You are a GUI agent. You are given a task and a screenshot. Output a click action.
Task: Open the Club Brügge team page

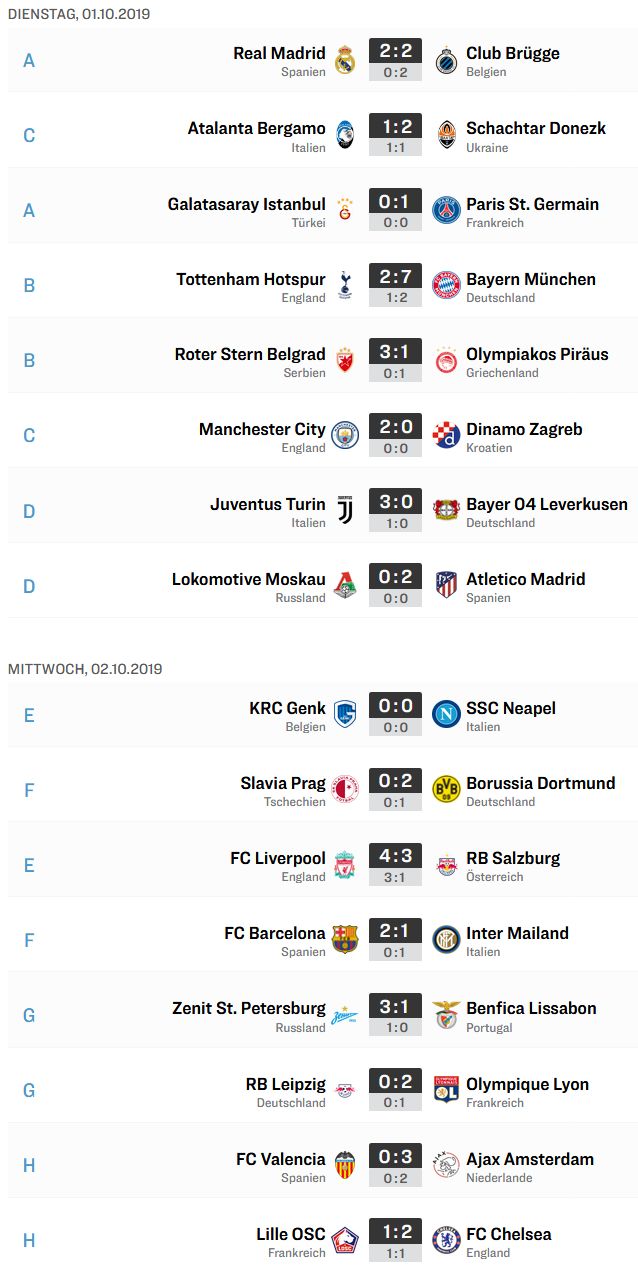point(513,53)
